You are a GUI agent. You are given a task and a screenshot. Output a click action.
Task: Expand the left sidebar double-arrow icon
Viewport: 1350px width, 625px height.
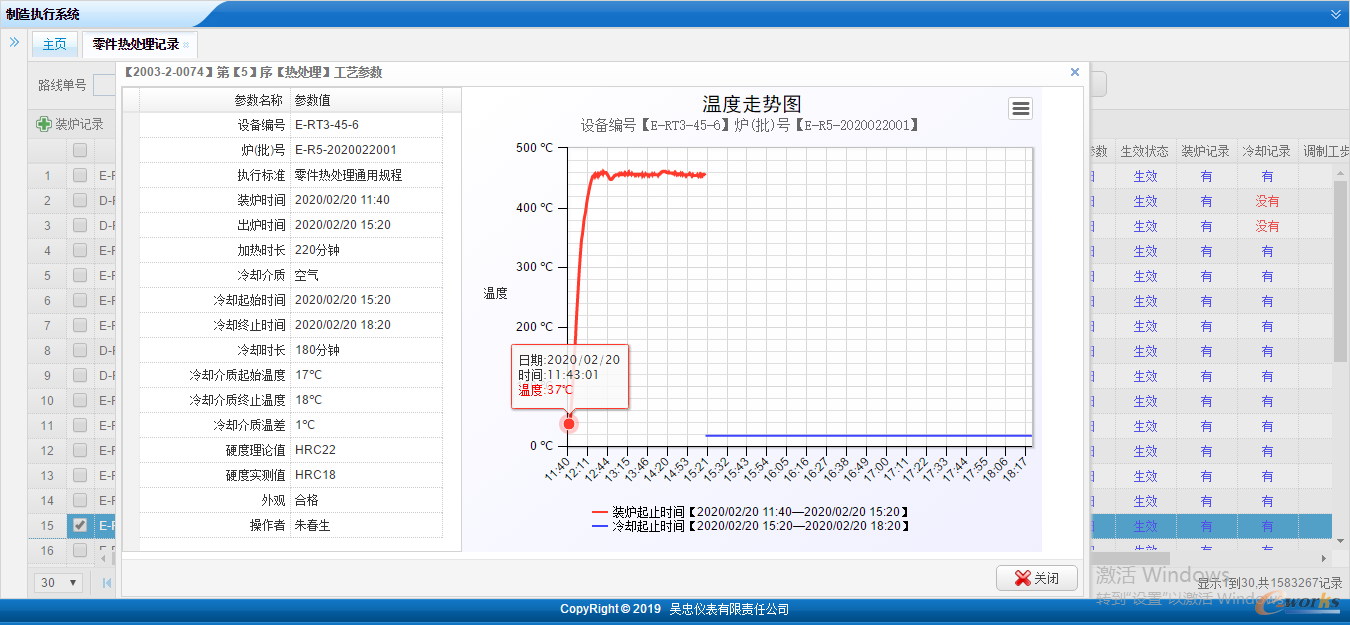[14, 43]
